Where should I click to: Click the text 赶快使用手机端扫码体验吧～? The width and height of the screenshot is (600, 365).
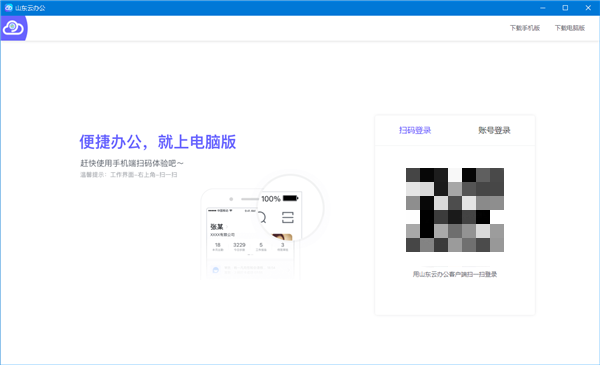coord(132,163)
